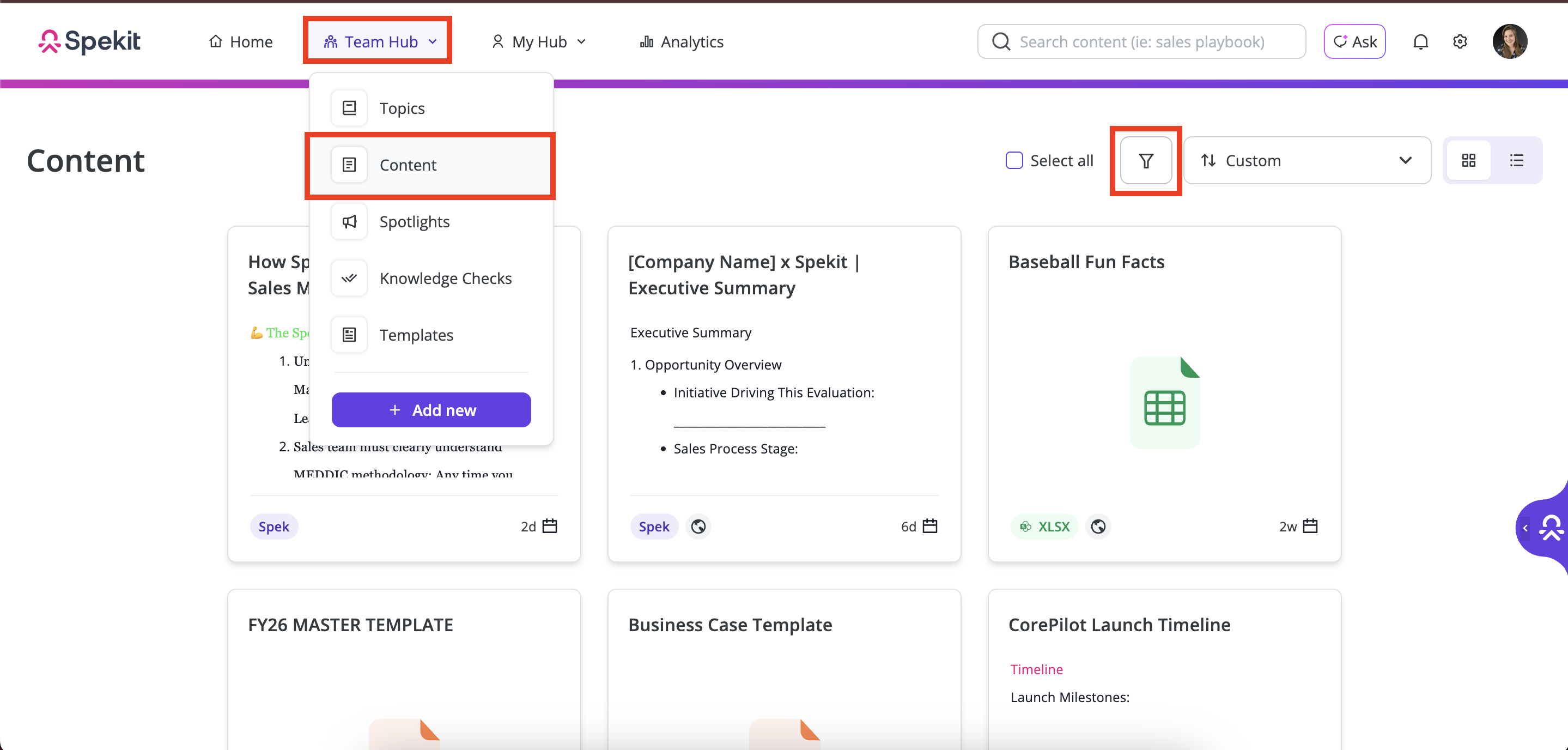Click globe icon on Executive Summary card

(698, 526)
